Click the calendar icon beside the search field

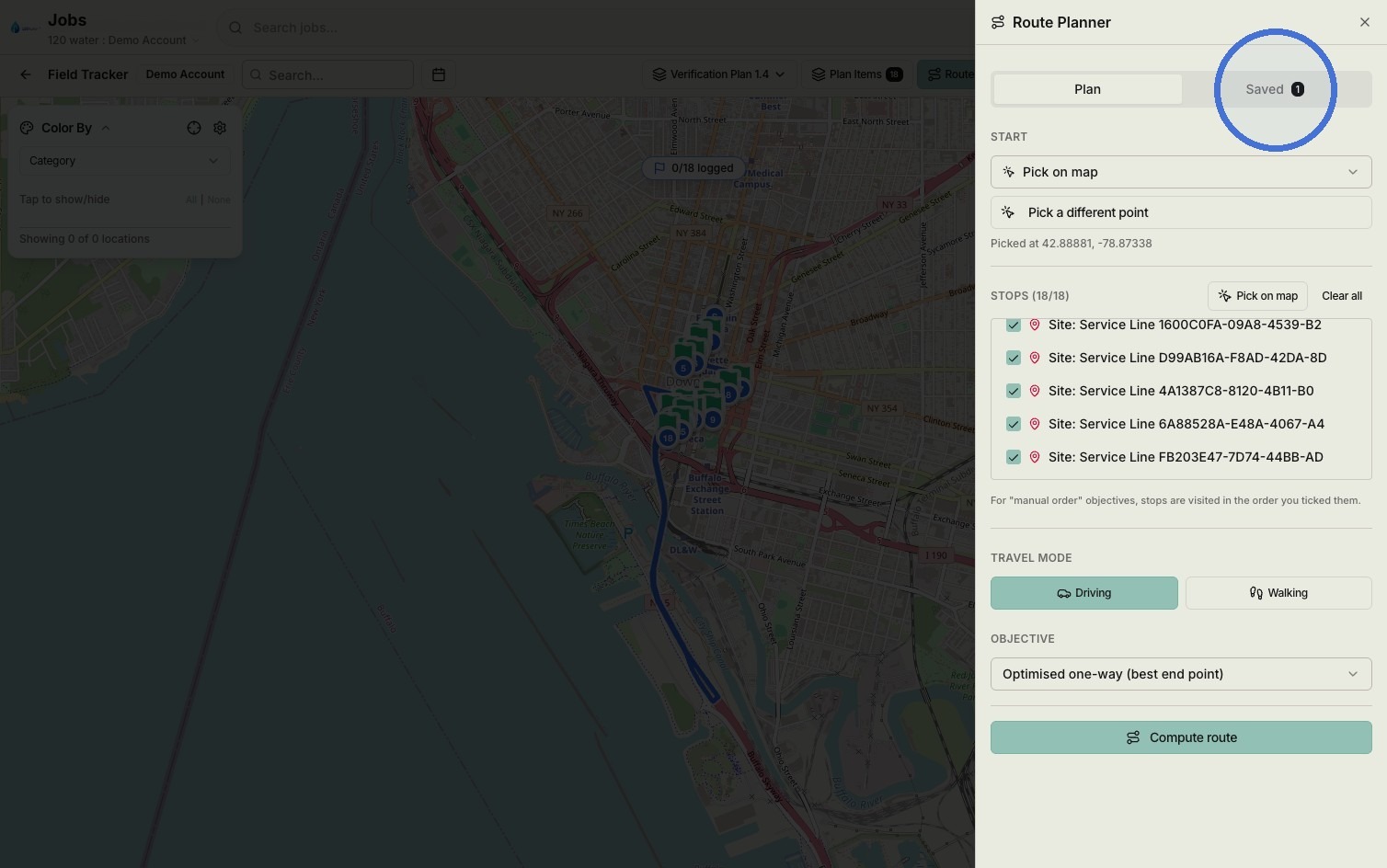(439, 74)
